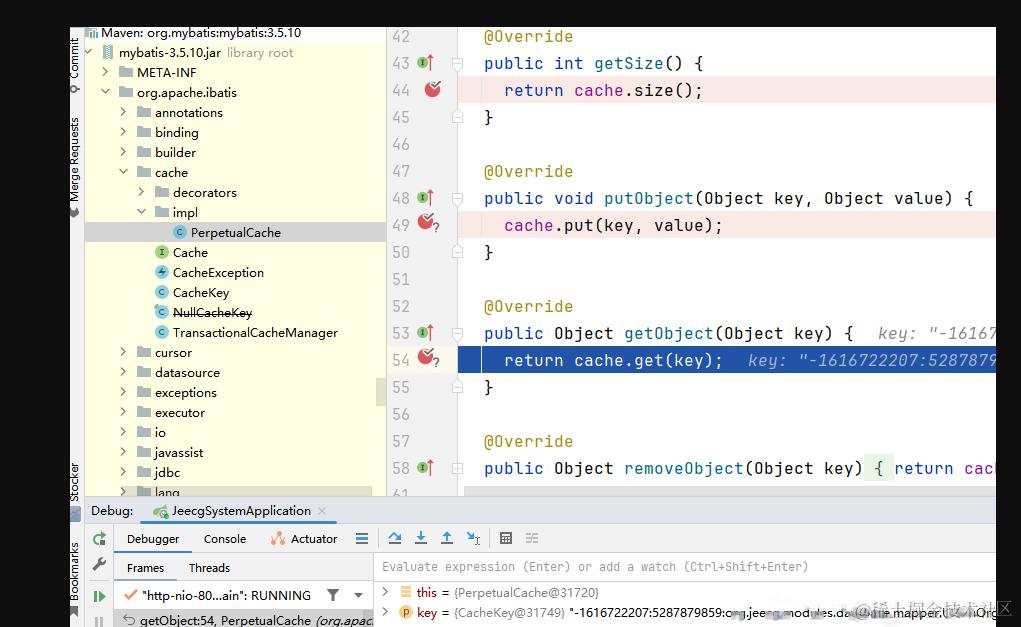Screen dimensions: 1021x627
Task: Expand the 'this' variable node
Action: click(x=385, y=592)
